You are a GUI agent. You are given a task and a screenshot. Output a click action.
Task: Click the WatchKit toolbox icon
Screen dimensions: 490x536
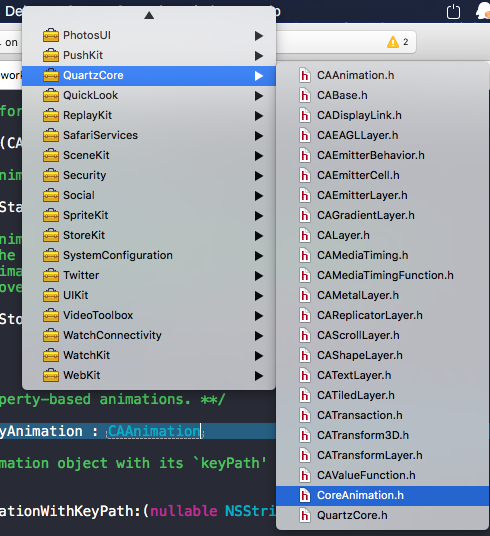pos(51,356)
